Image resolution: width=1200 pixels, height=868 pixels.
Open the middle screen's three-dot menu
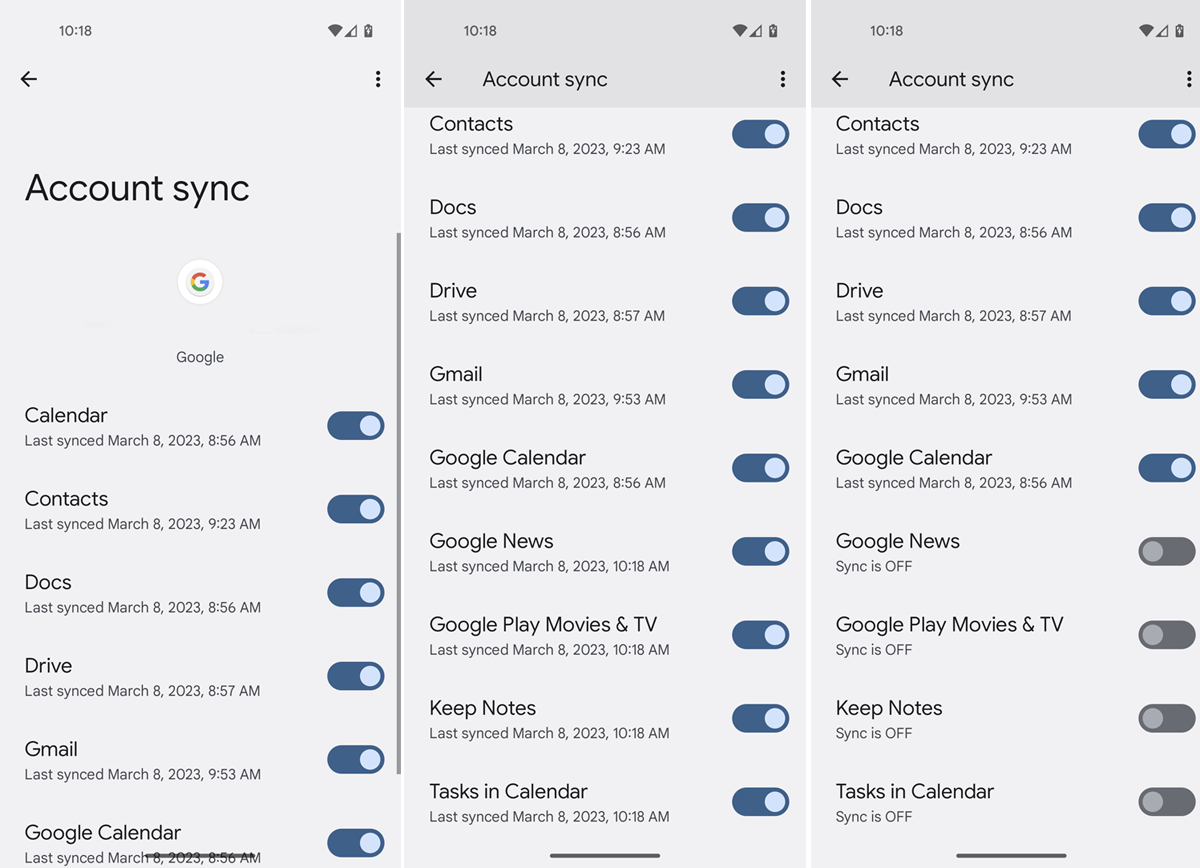tap(783, 79)
